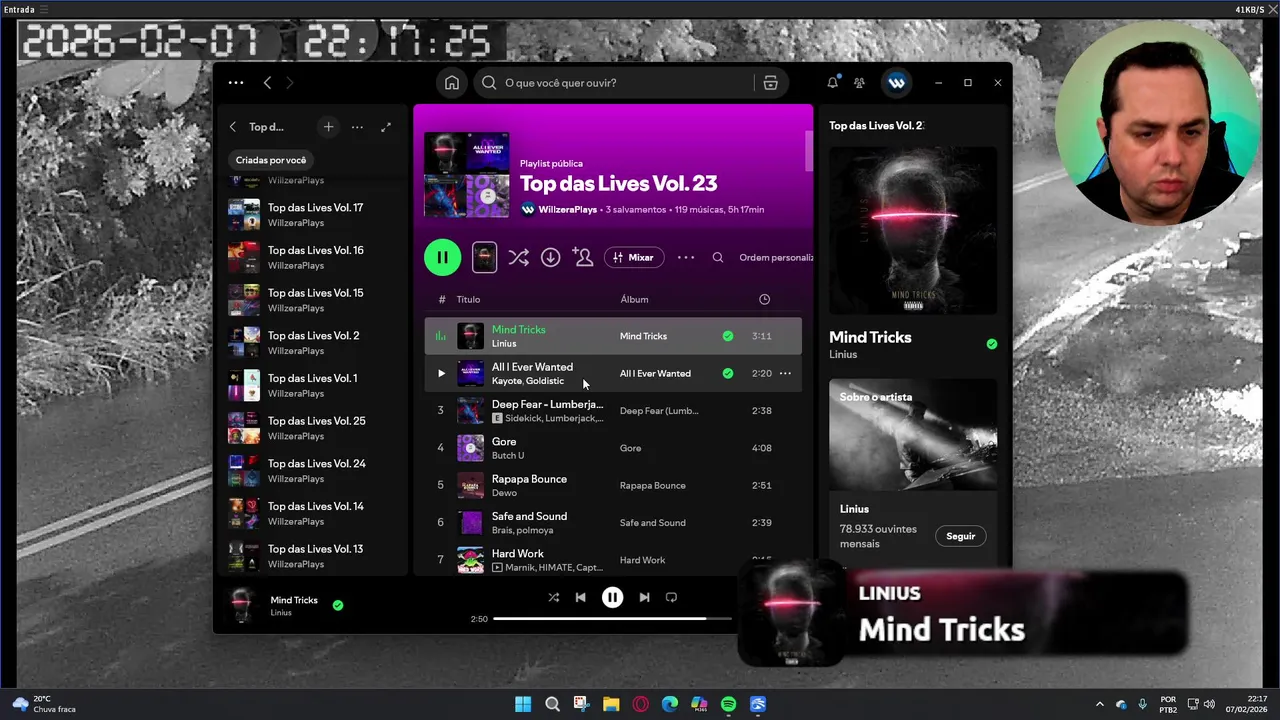Image resolution: width=1280 pixels, height=720 pixels.
Task: Toggle shuffle in the bottom player
Action: [x=553, y=597]
